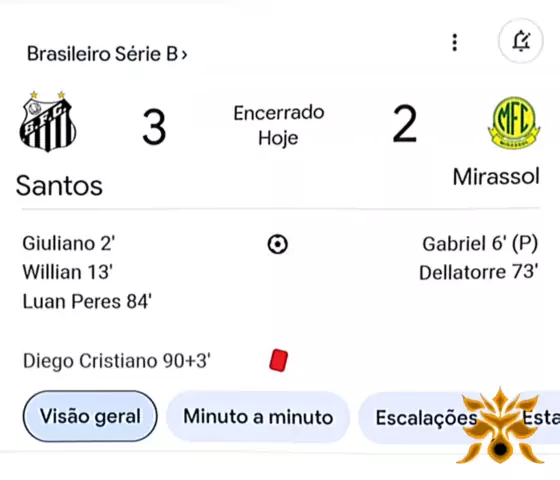The image size is (560, 480).
Task: Click the red card icon
Action: [x=279, y=360]
